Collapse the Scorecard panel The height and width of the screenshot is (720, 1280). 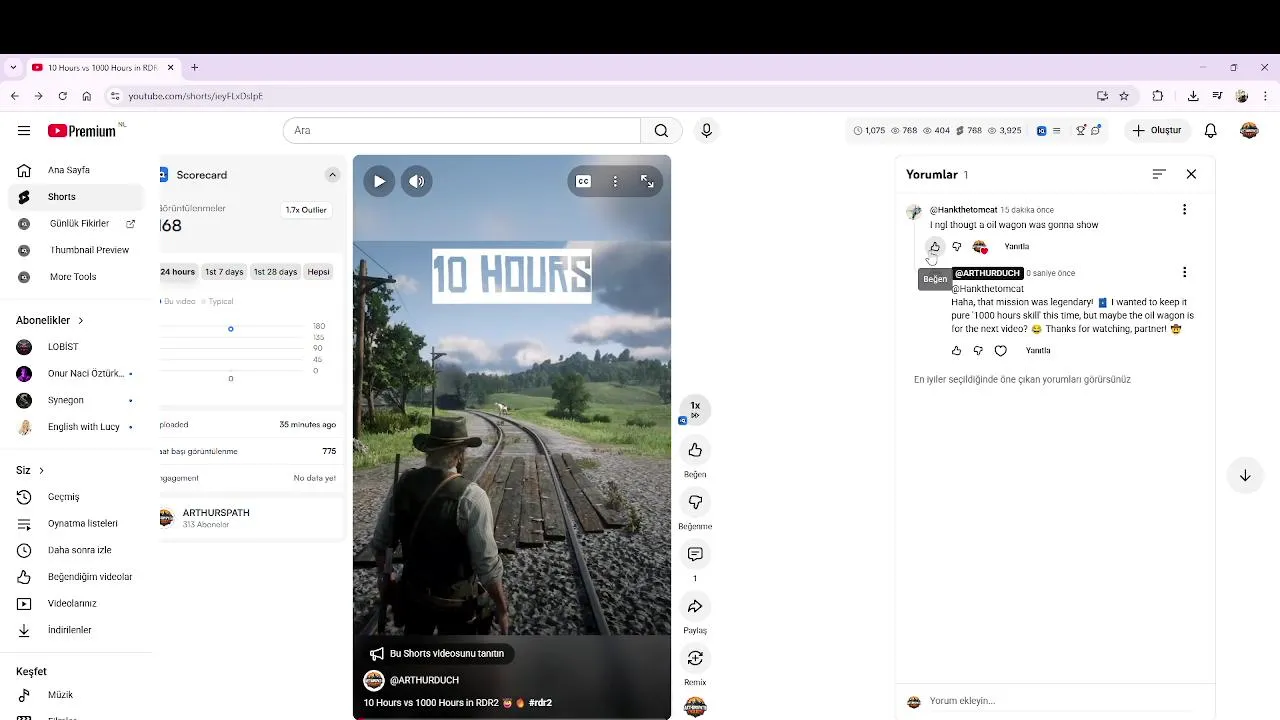coord(332,175)
